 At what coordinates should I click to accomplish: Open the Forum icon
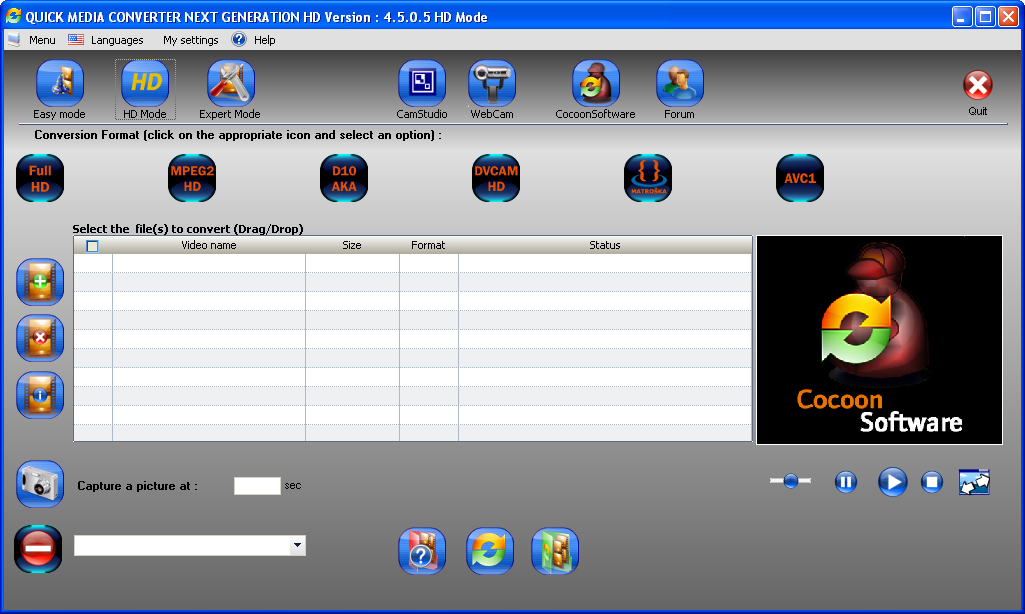pyautogui.click(x=679, y=83)
